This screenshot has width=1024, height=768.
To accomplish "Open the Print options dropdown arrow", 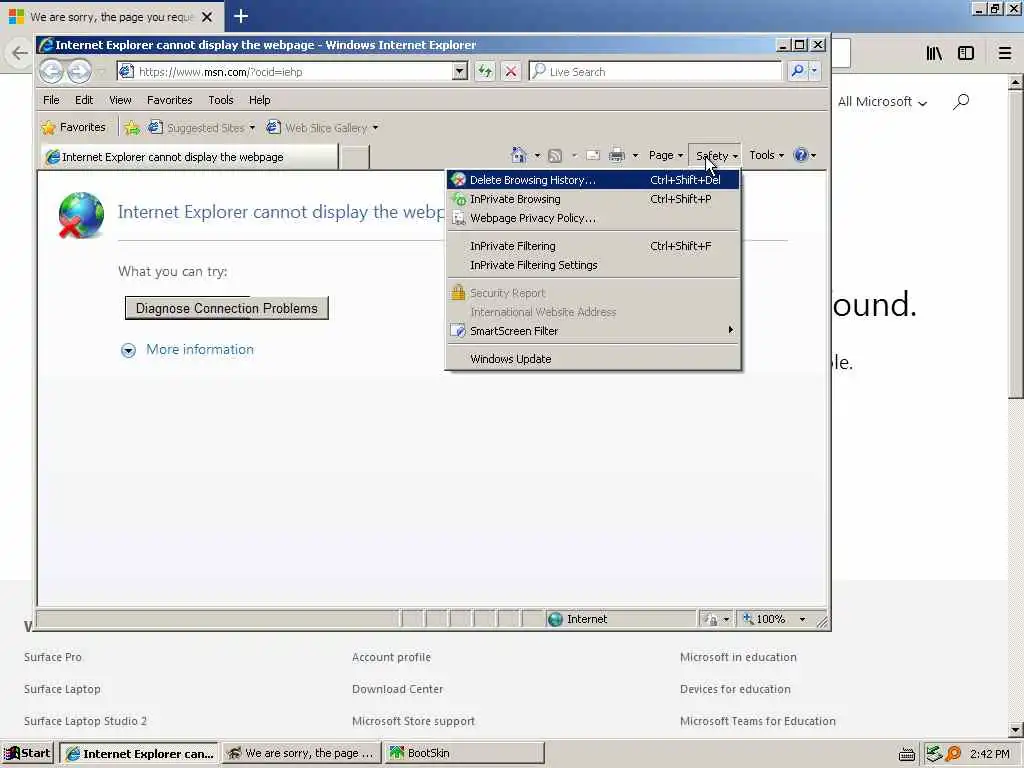I will (x=635, y=155).
